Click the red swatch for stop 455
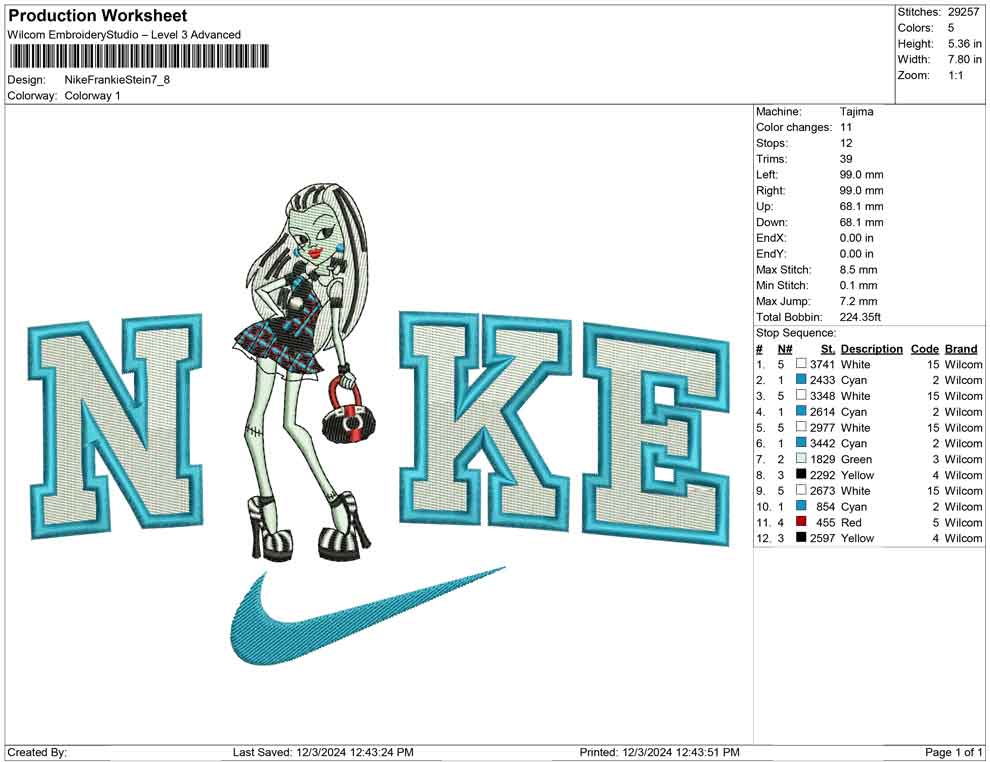This screenshot has height=762, width=990. 801,521
